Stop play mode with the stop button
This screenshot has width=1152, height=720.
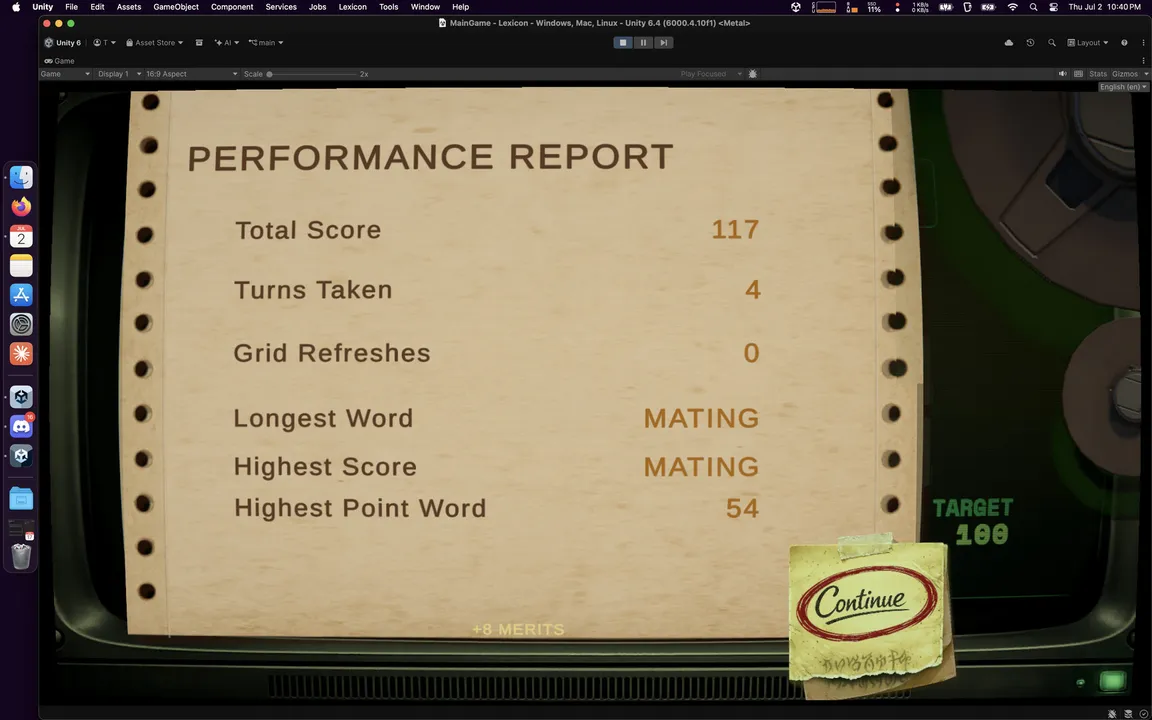(x=623, y=43)
